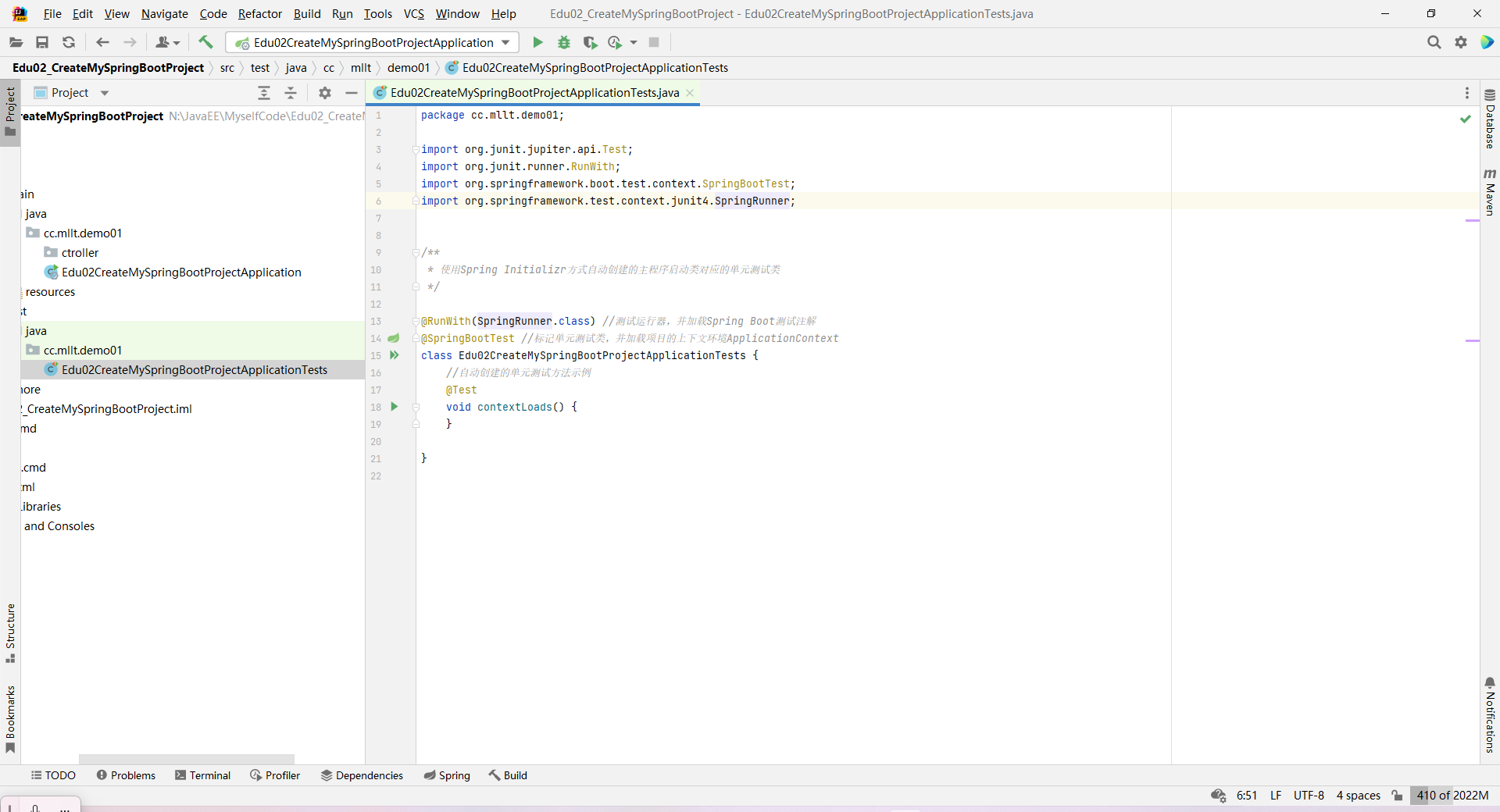This screenshot has width=1500, height=812.
Task: Click the Reload from disk icon
Action: pos(69,42)
